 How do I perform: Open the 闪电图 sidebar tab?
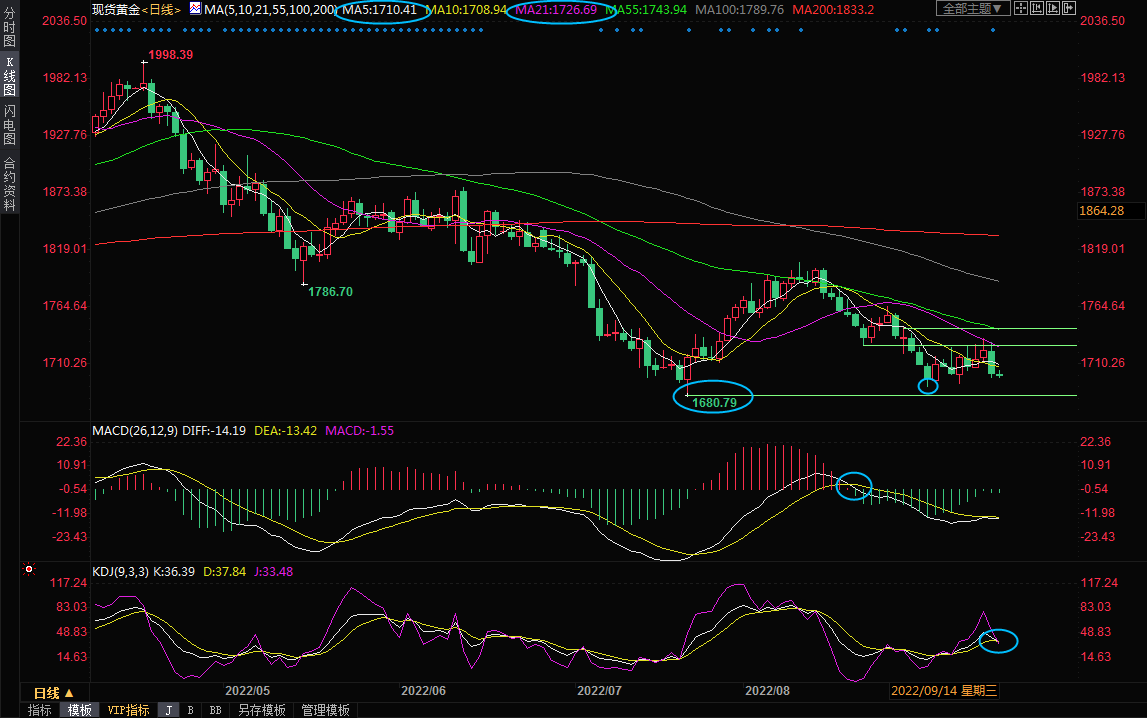point(9,125)
